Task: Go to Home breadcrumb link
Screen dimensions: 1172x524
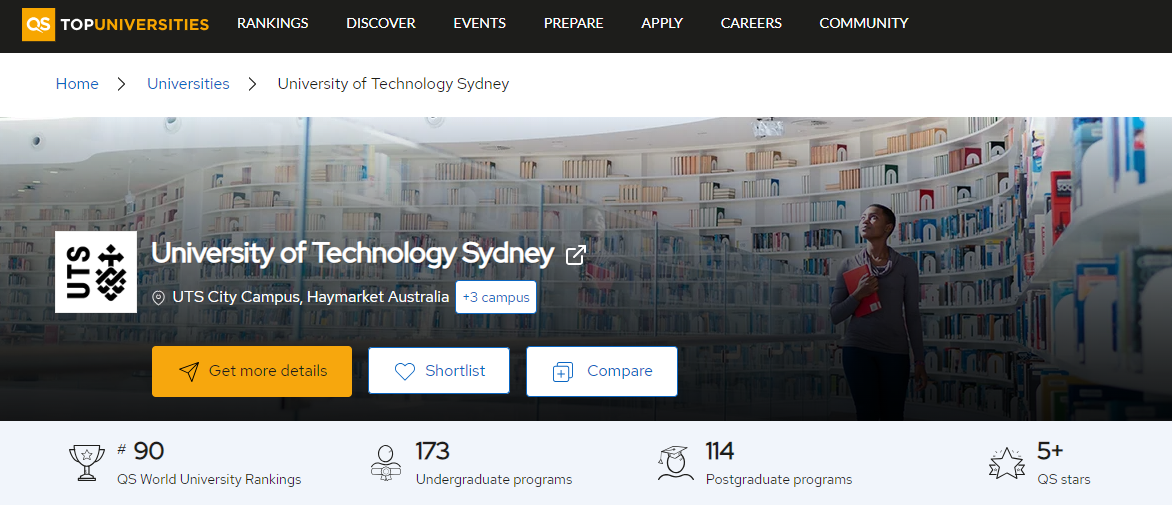Action: pyautogui.click(x=77, y=84)
